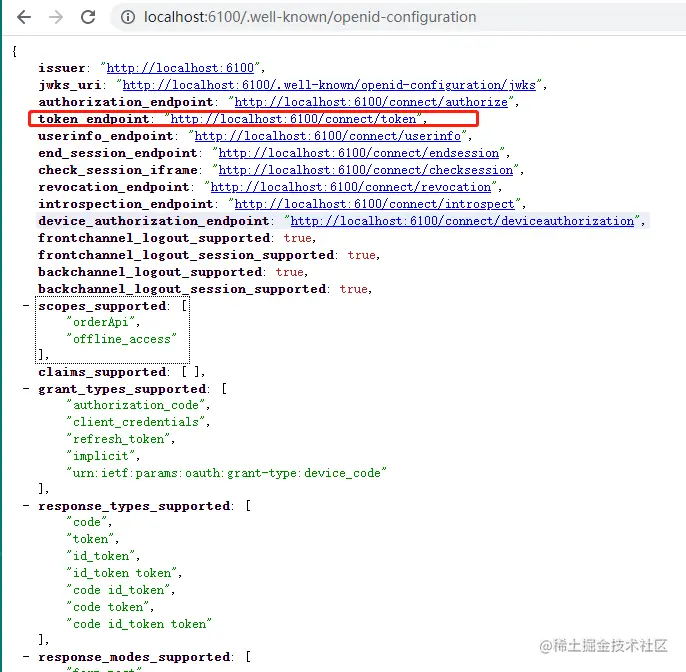Click the response_modes_supported key name
Screen dimensions: 686x672
[134, 658]
